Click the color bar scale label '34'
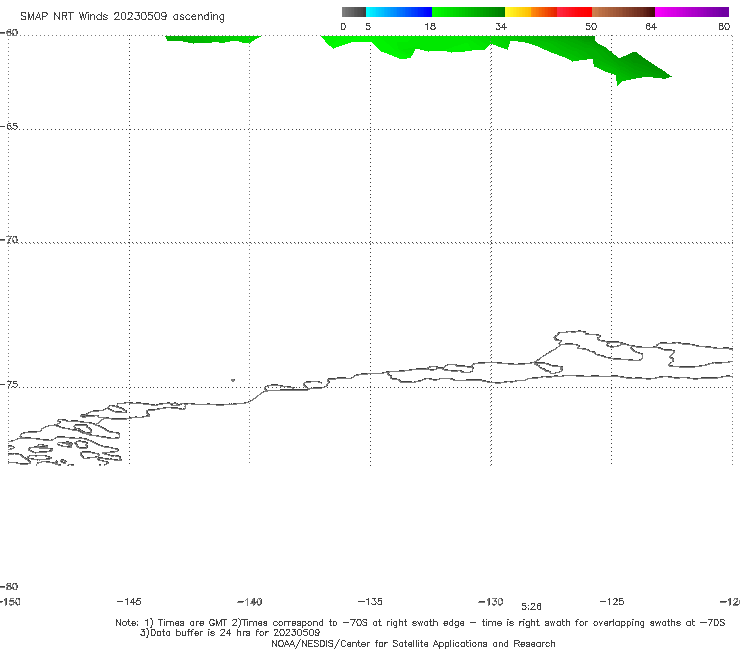Viewport: 740px width, 650px height. [501, 26]
